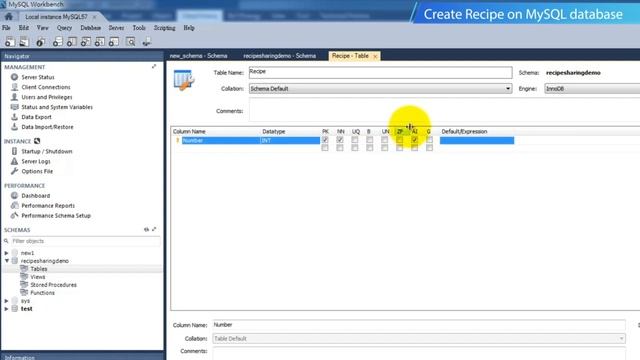
Task: Open the Engine dropdown
Action: pos(592,89)
